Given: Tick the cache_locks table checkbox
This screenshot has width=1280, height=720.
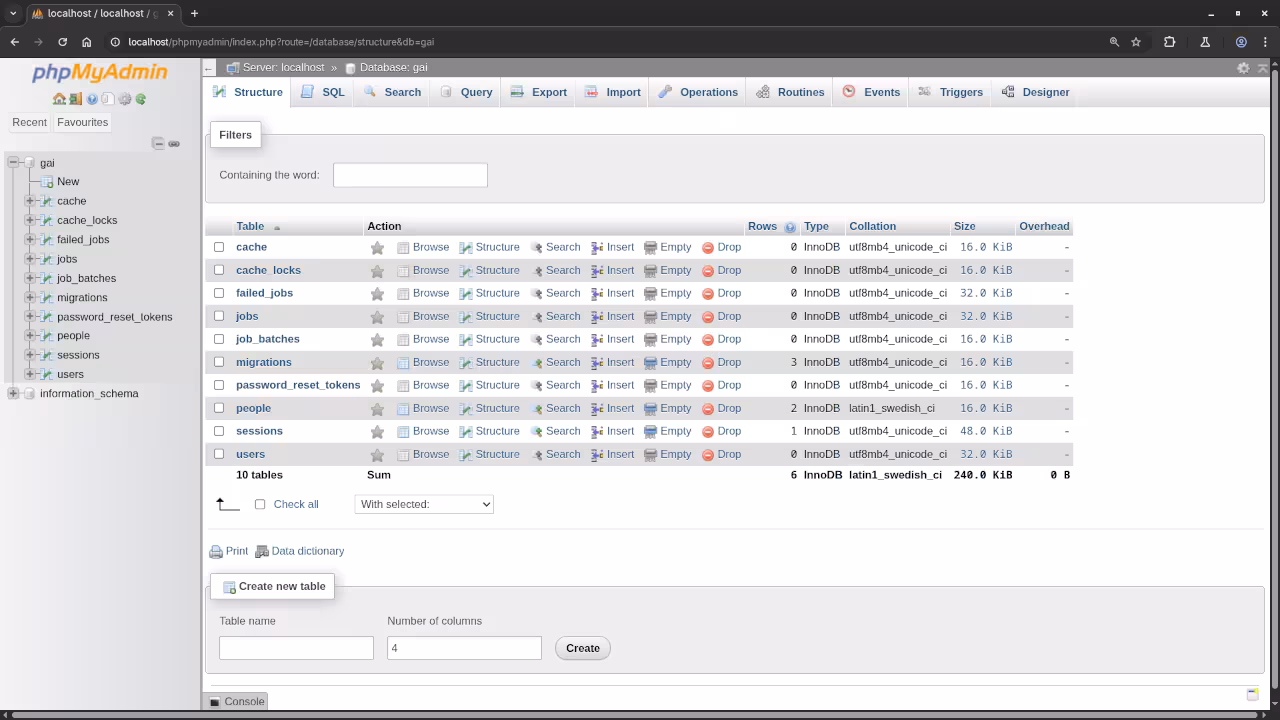Looking at the screenshot, I should (219, 270).
